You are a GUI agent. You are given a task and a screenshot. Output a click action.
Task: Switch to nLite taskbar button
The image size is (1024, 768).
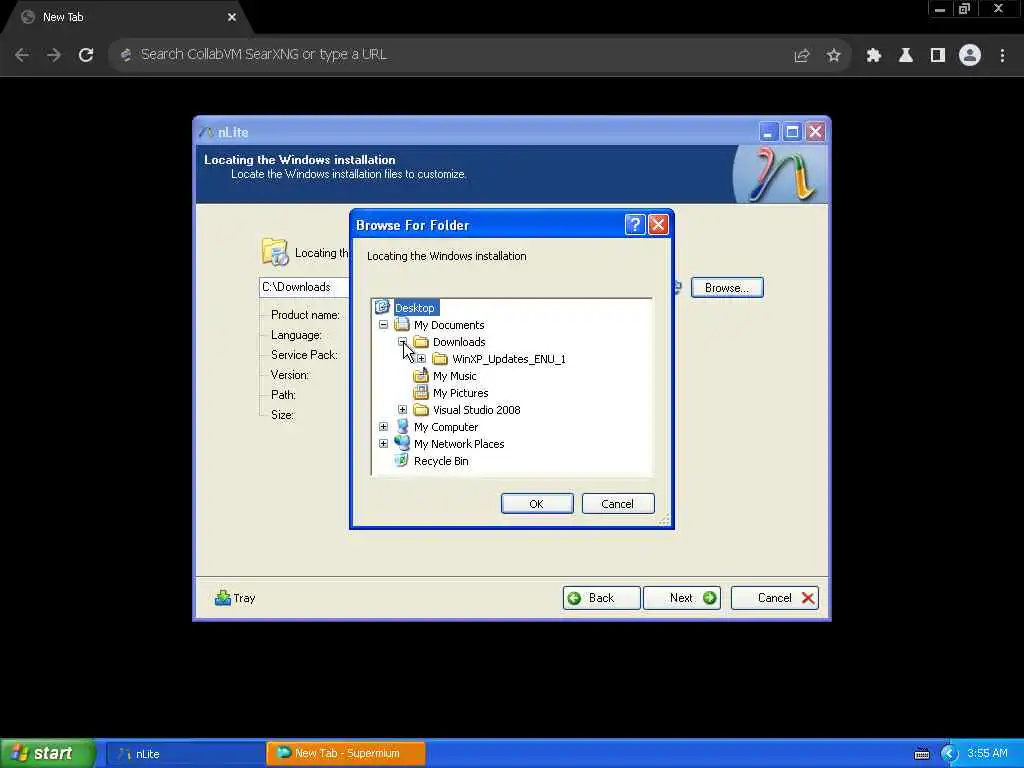tap(185, 754)
